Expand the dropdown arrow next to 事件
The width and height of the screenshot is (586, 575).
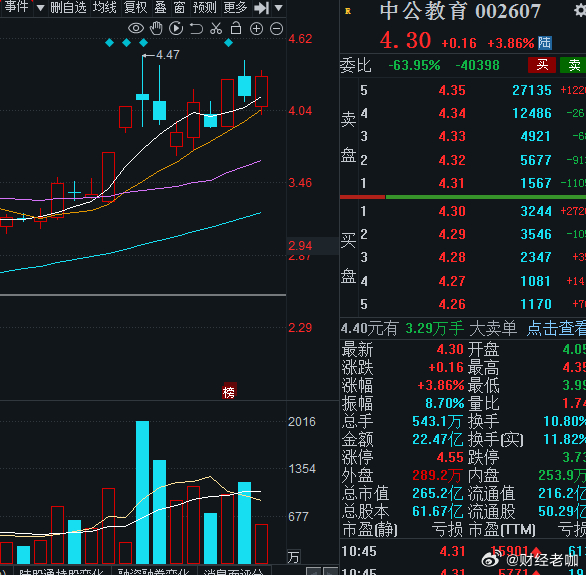tap(41, 8)
